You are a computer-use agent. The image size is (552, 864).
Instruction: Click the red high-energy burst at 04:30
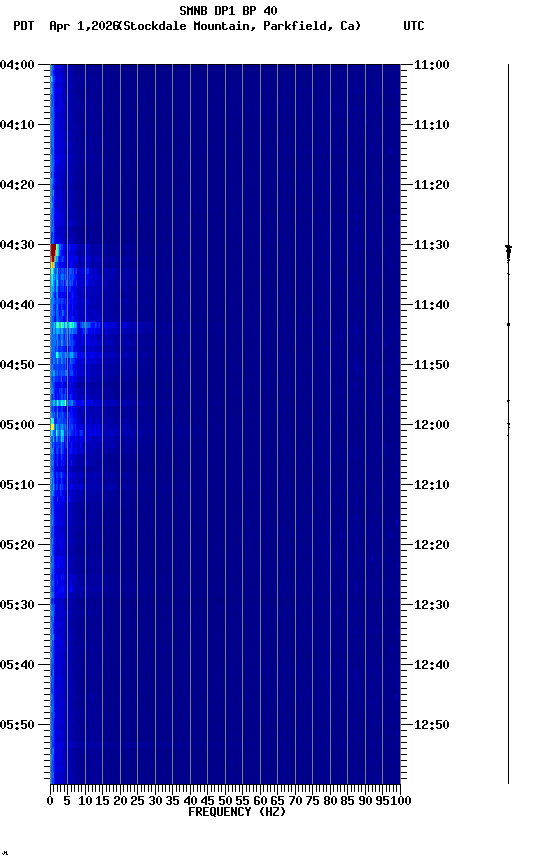pyautogui.click(x=54, y=253)
